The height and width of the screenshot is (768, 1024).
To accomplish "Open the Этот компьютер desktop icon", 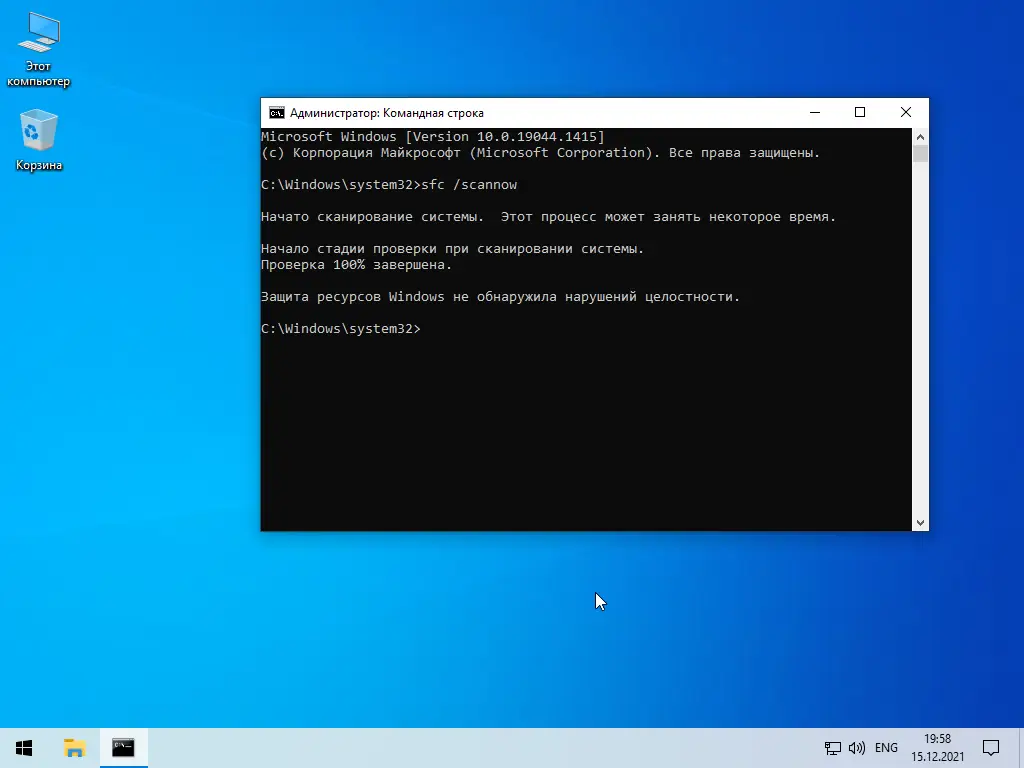I will (x=39, y=49).
